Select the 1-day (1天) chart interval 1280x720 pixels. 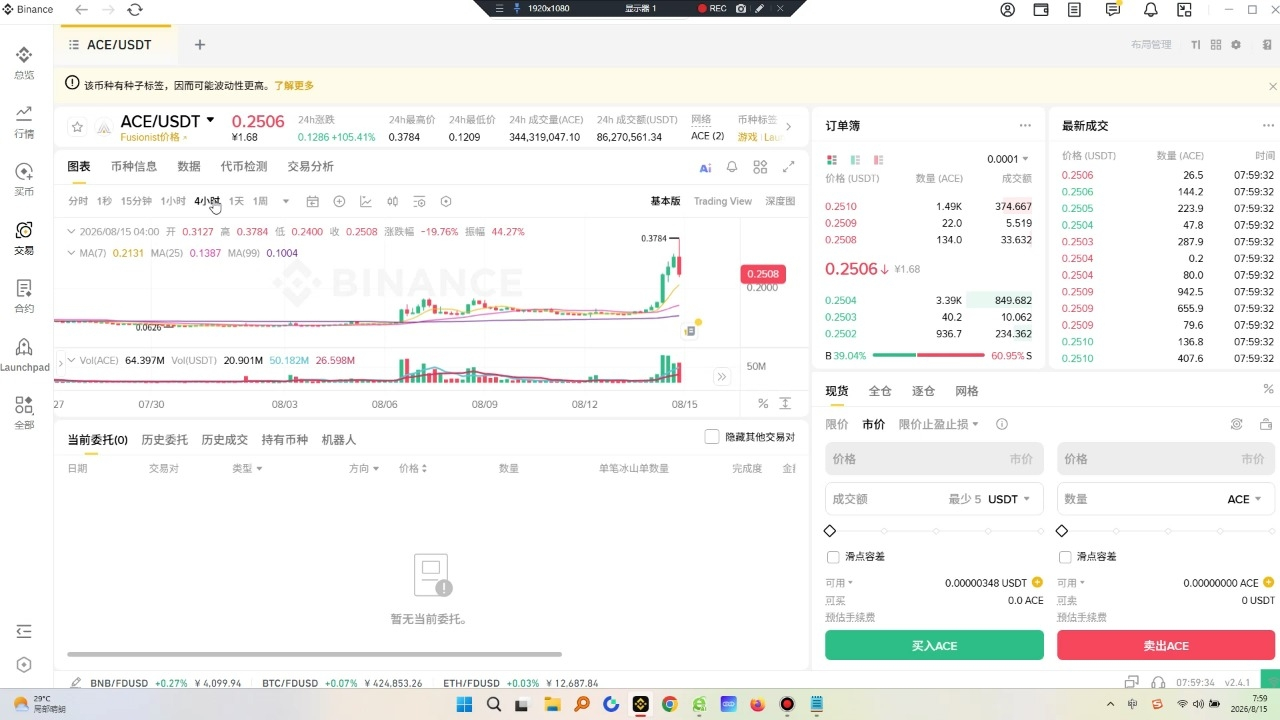[x=236, y=201]
